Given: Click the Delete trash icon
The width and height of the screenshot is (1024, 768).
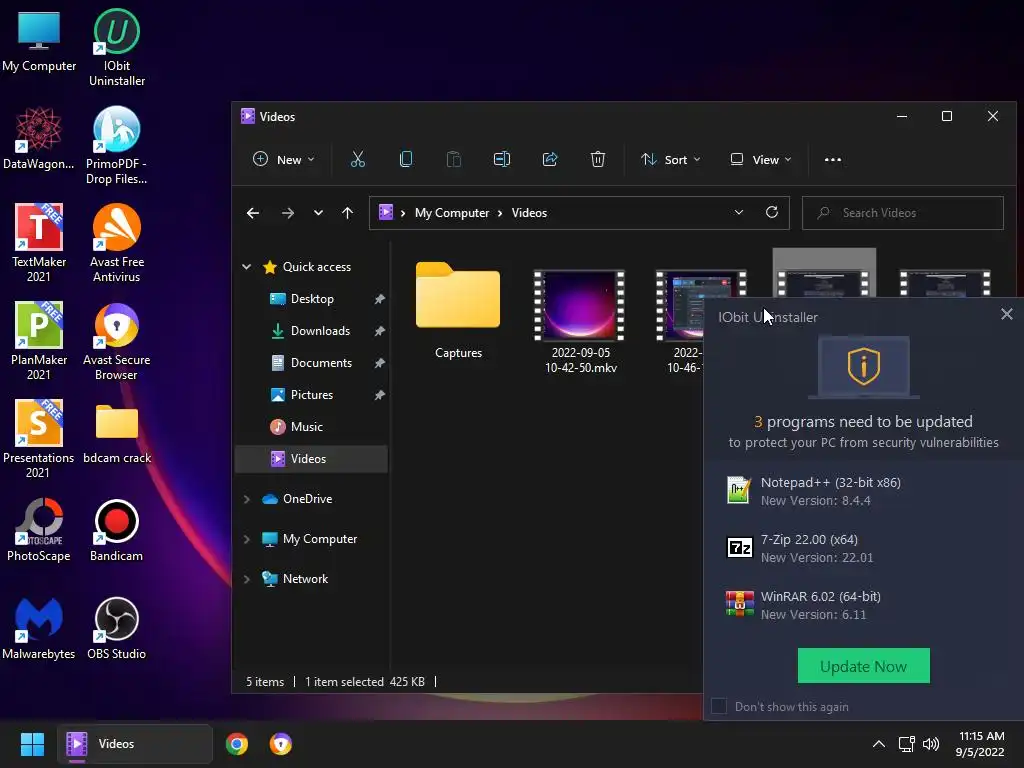Looking at the screenshot, I should [x=598, y=159].
